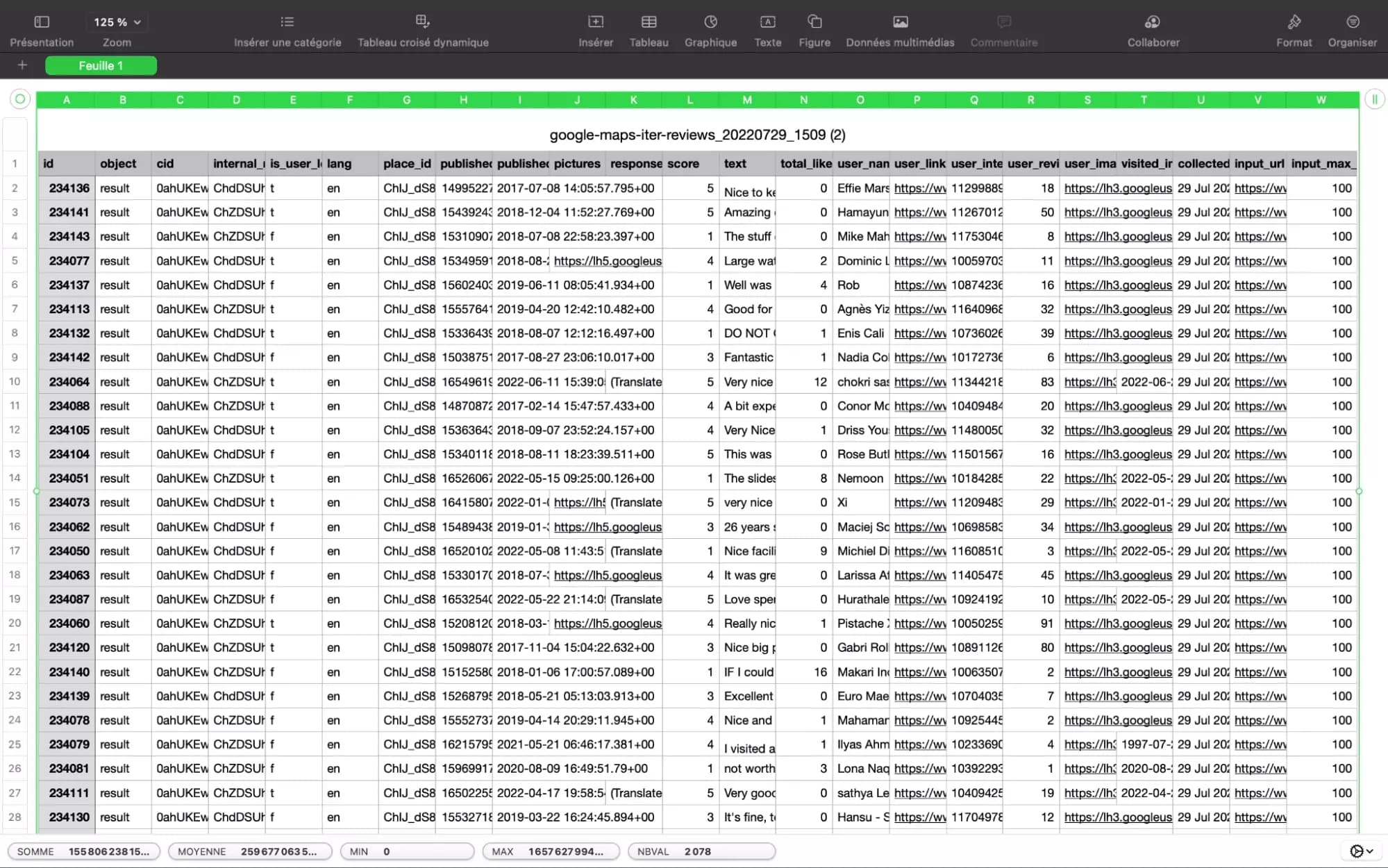Open Tableau croisé dynamique tool
This screenshot has height=868, width=1388.
tap(423, 30)
